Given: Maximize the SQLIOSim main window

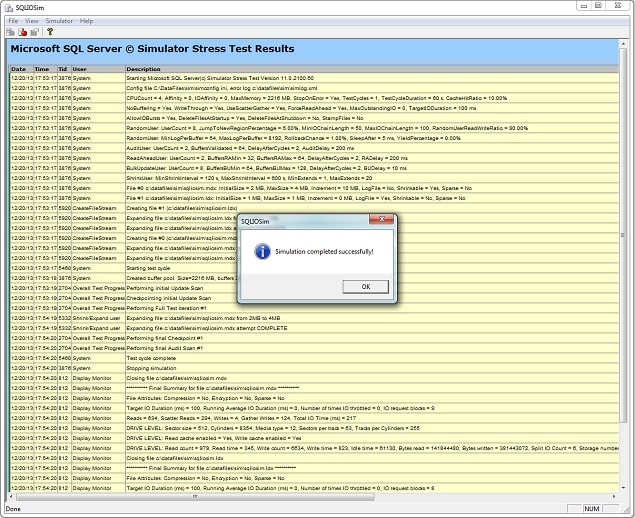Looking at the screenshot, I should coord(599,6).
